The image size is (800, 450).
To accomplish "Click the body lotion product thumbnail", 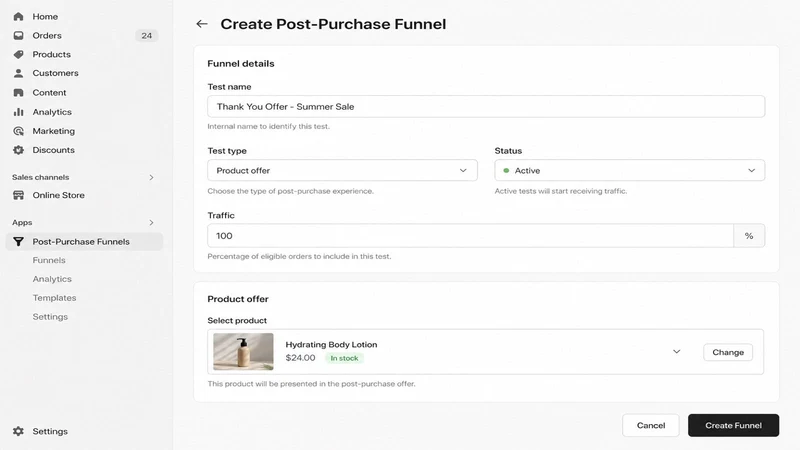I will pyautogui.click(x=243, y=352).
